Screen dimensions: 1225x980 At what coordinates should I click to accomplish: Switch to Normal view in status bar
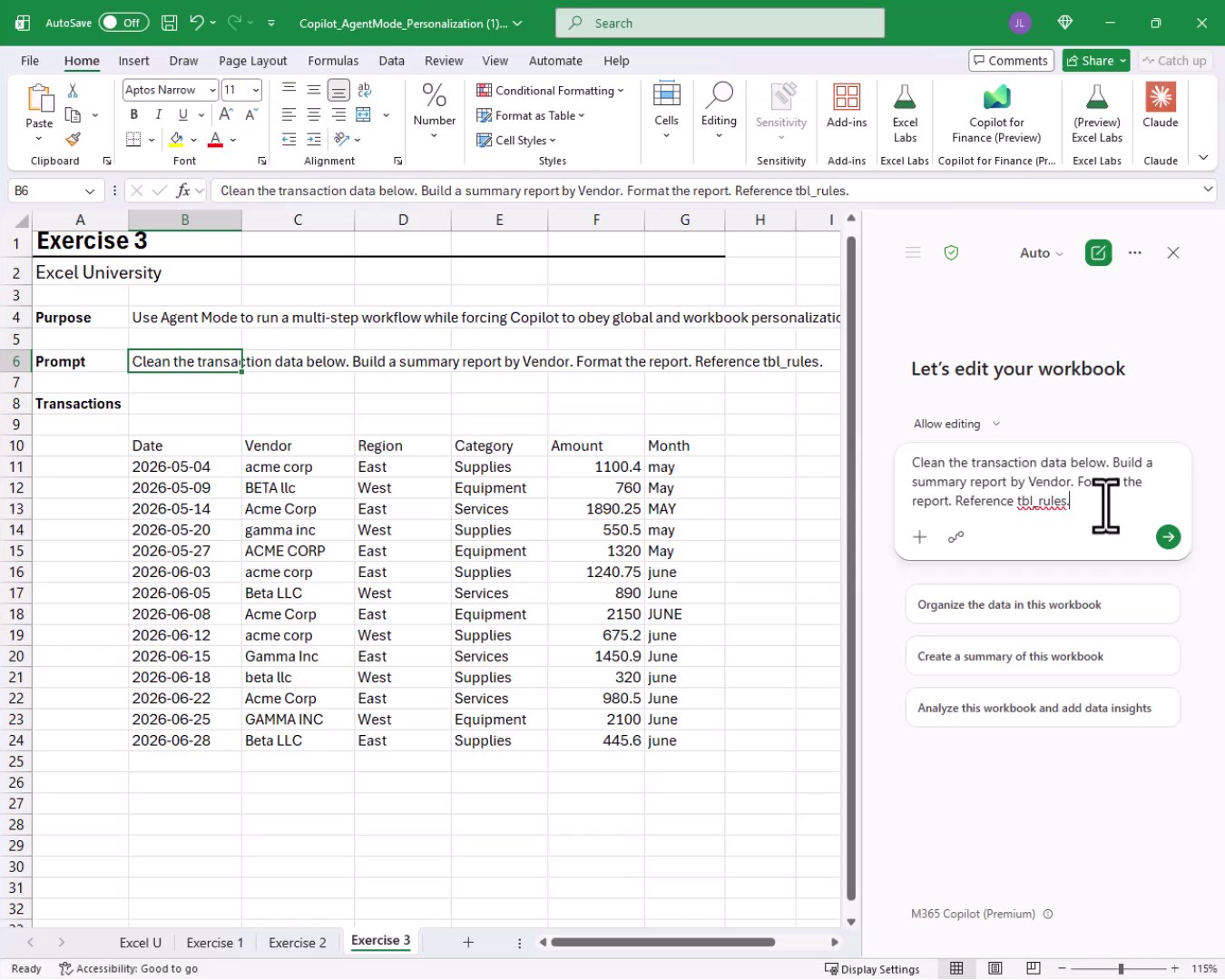click(956, 969)
